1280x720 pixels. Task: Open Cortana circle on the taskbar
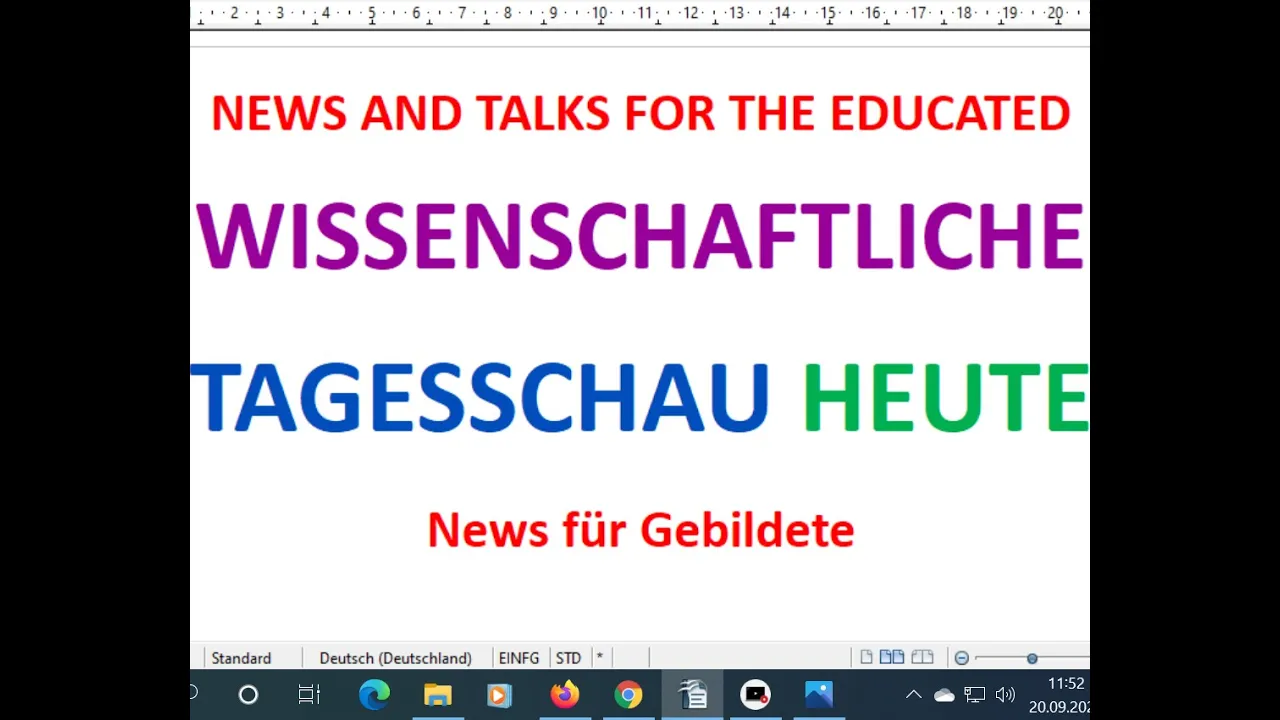coord(248,694)
